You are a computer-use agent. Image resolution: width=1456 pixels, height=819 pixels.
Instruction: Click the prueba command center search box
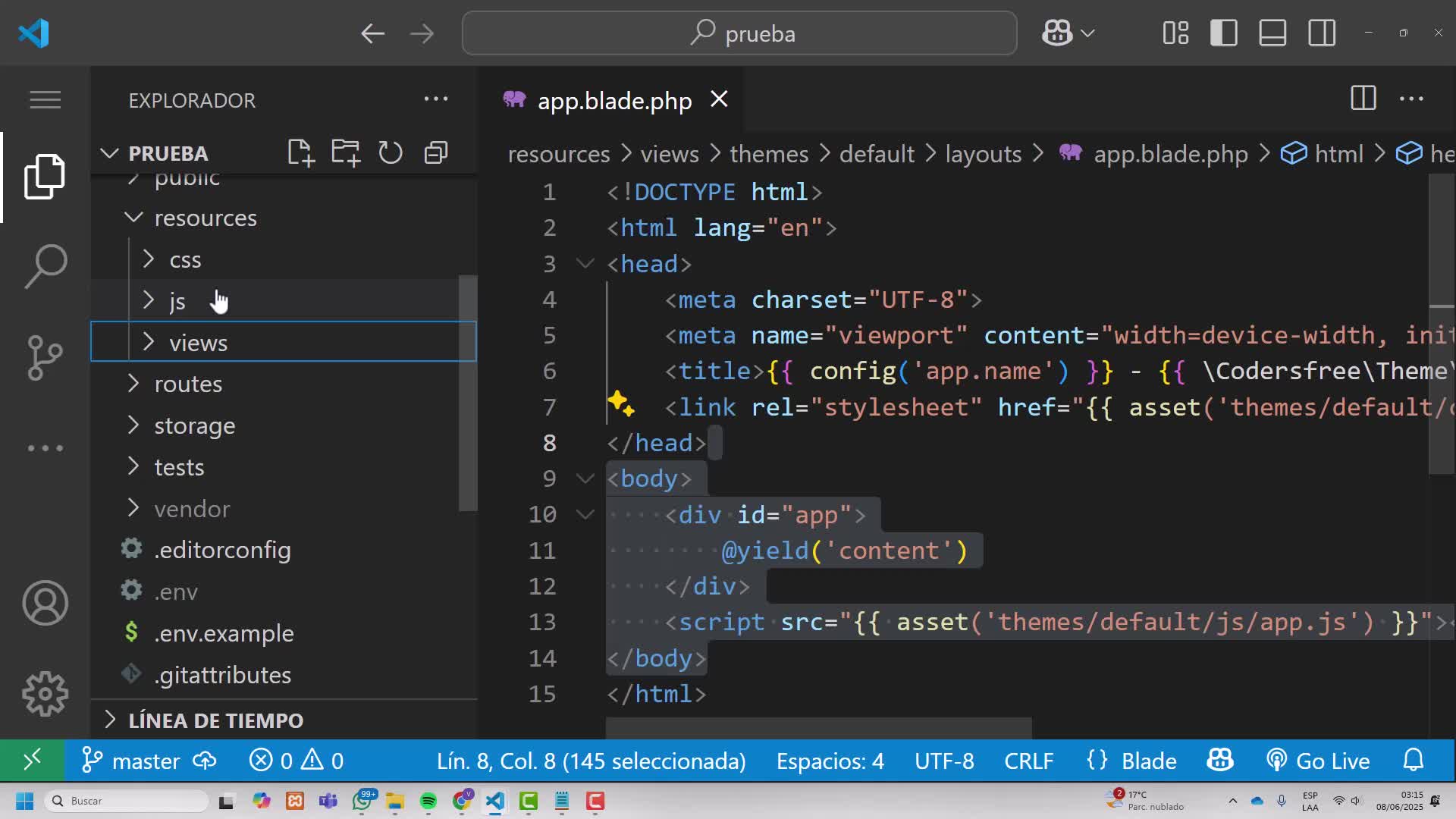click(739, 33)
